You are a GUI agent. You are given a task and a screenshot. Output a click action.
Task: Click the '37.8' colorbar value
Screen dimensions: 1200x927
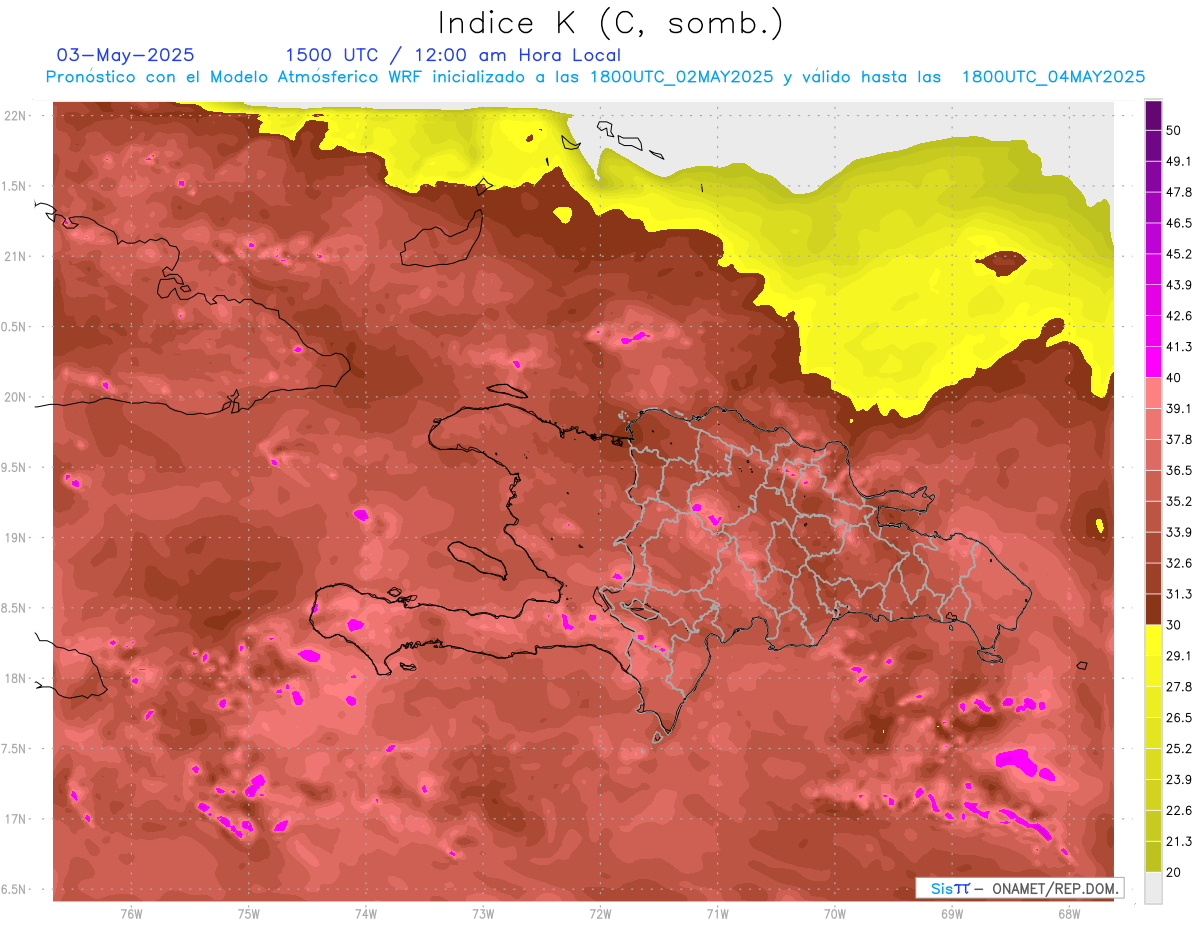click(x=1179, y=439)
